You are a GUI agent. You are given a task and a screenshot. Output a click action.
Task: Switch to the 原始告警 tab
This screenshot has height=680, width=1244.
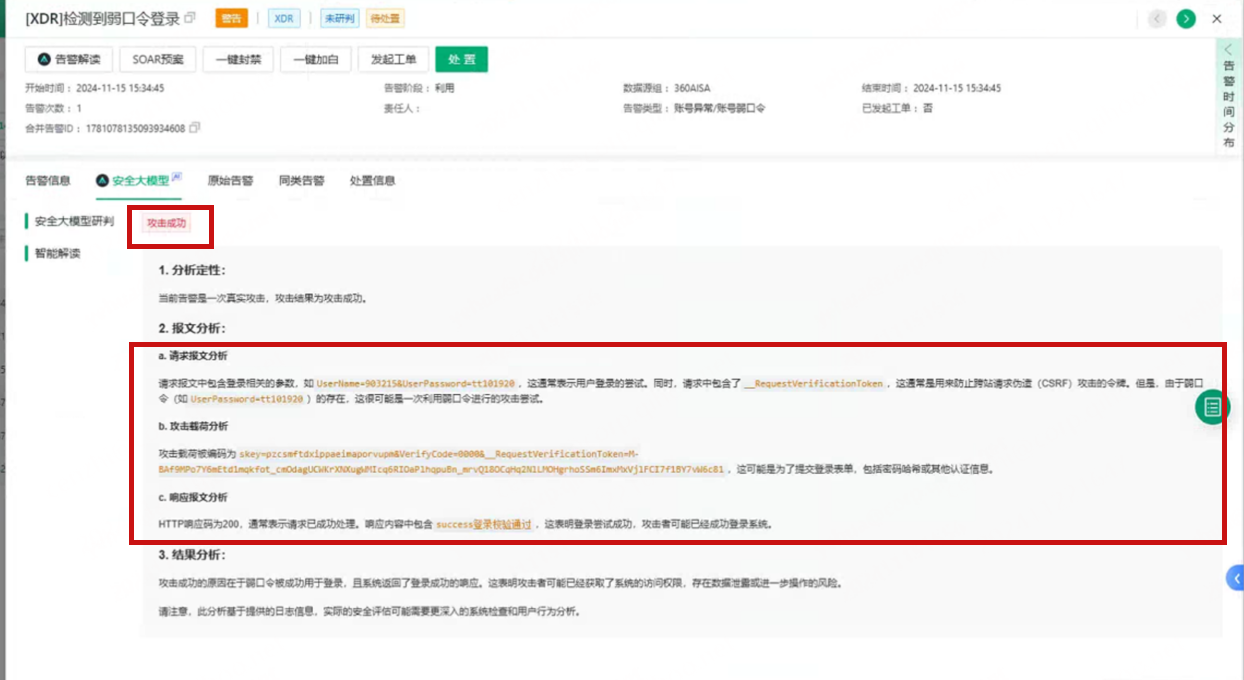tap(230, 181)
